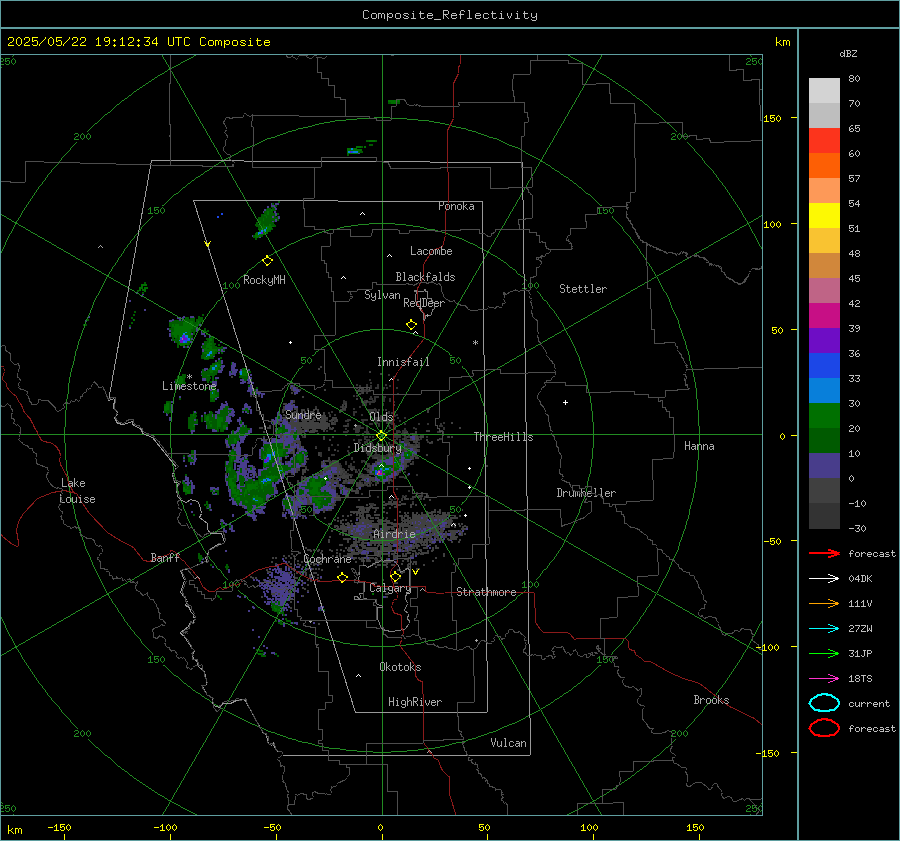Click the cyan 27ZW arrow icon

824,629
